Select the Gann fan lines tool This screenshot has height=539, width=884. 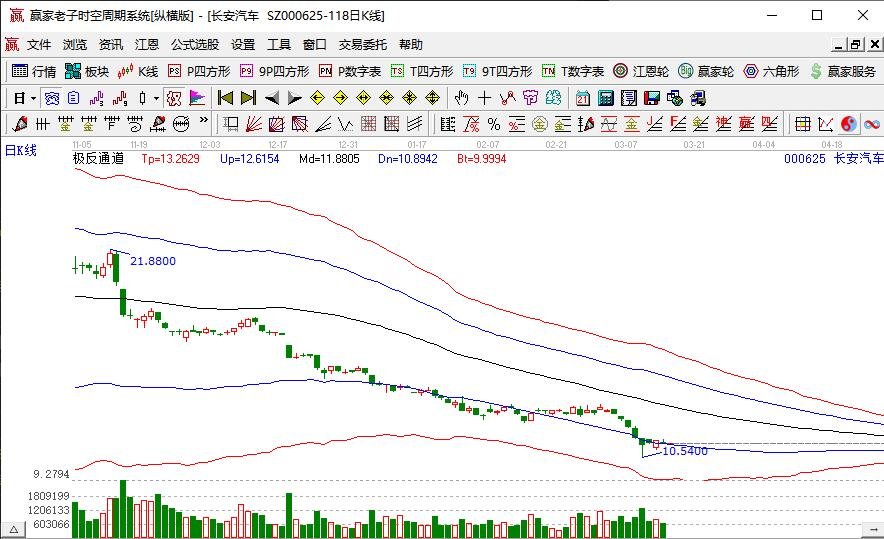[x=254, y=123]
